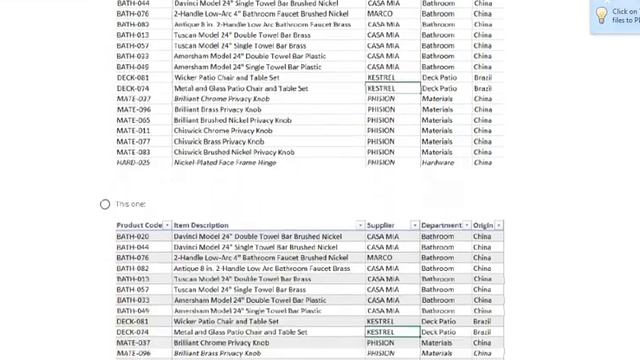The height and width of the screenshot is (360, 640).
Task: Open the Supplier filter dropdown
Action: point(415,225)
